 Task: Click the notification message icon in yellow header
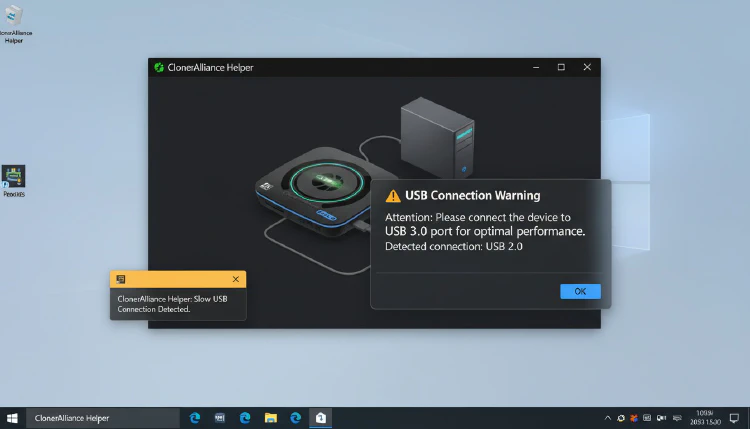click(x=121, y=279)
